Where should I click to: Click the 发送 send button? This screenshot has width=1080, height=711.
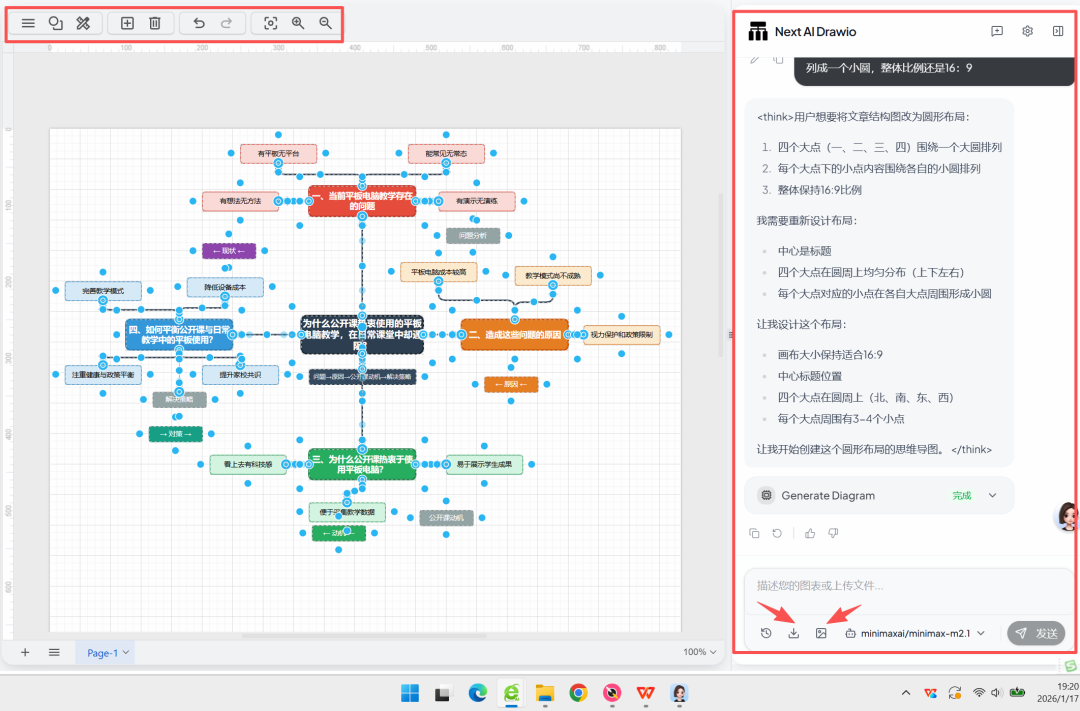coord(1036,633)
